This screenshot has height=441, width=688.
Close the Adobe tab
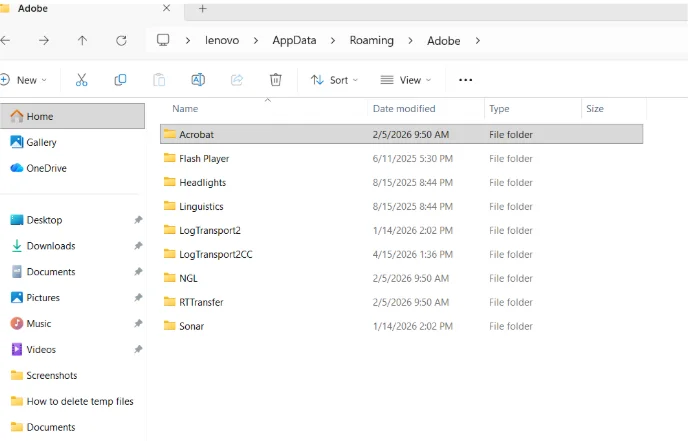pyautogui.click(x=166, y=8)
